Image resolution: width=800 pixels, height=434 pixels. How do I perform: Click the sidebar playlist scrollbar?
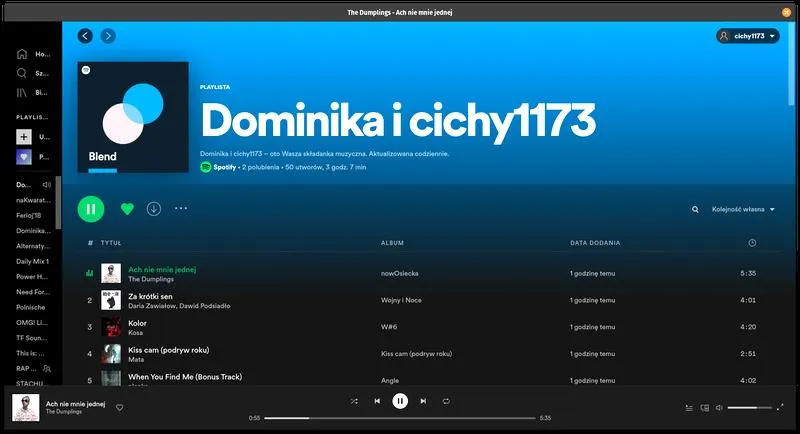click(58, 203)
